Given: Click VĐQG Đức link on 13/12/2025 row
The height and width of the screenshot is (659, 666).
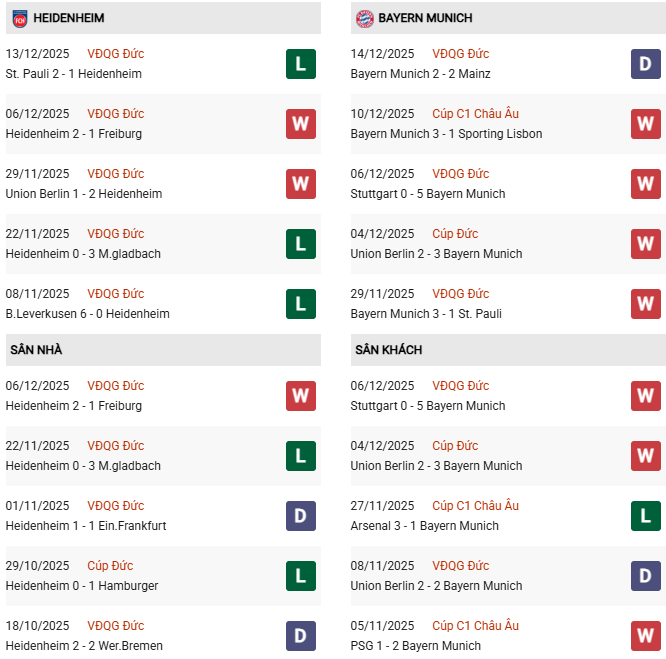Looking at the screenshot, I should [x=116, y=54].
